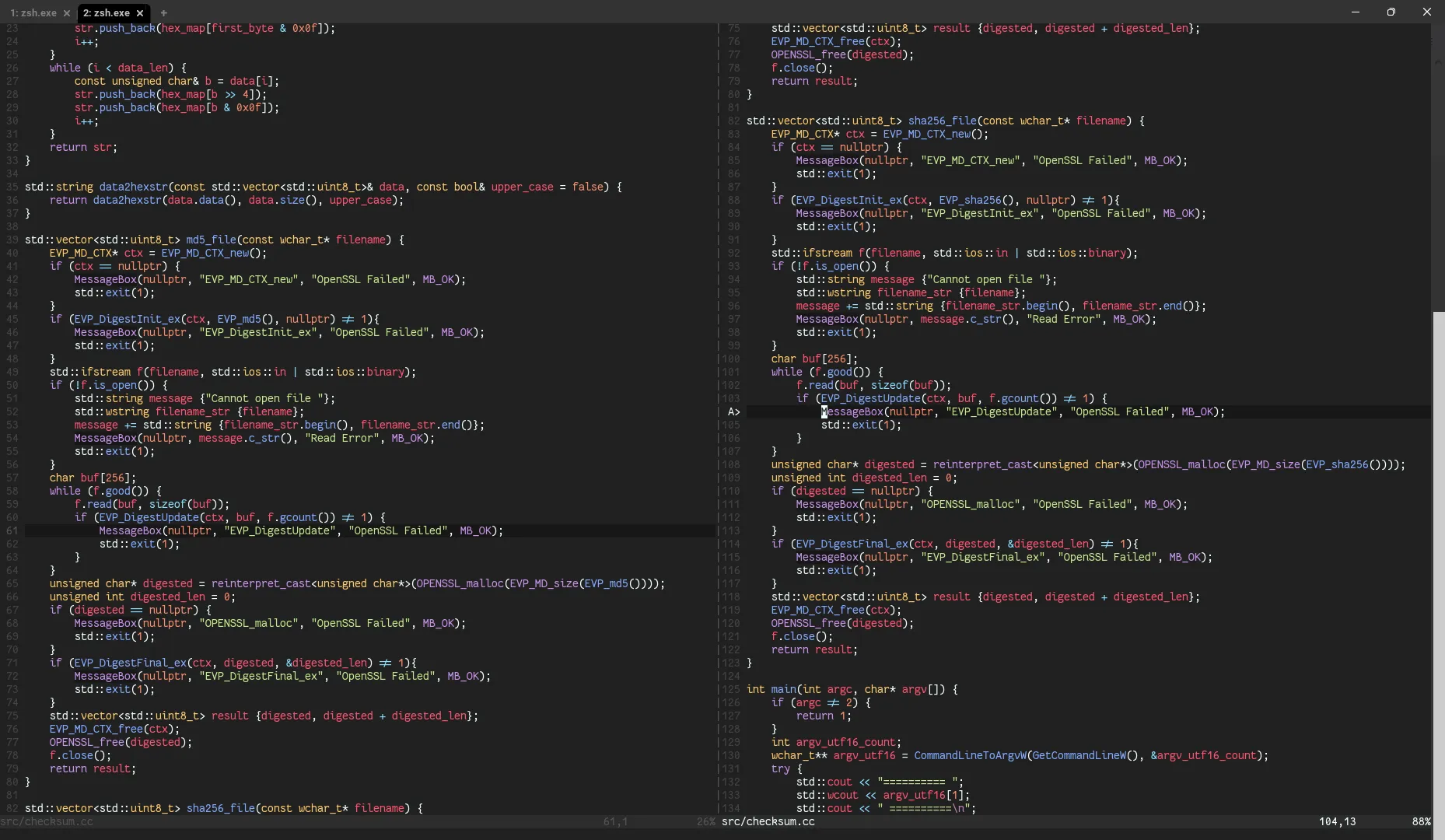Viewport: 1445px width, 840px height.
Task: Click line number 61 in left pane
Action: [x=12, y=531]
